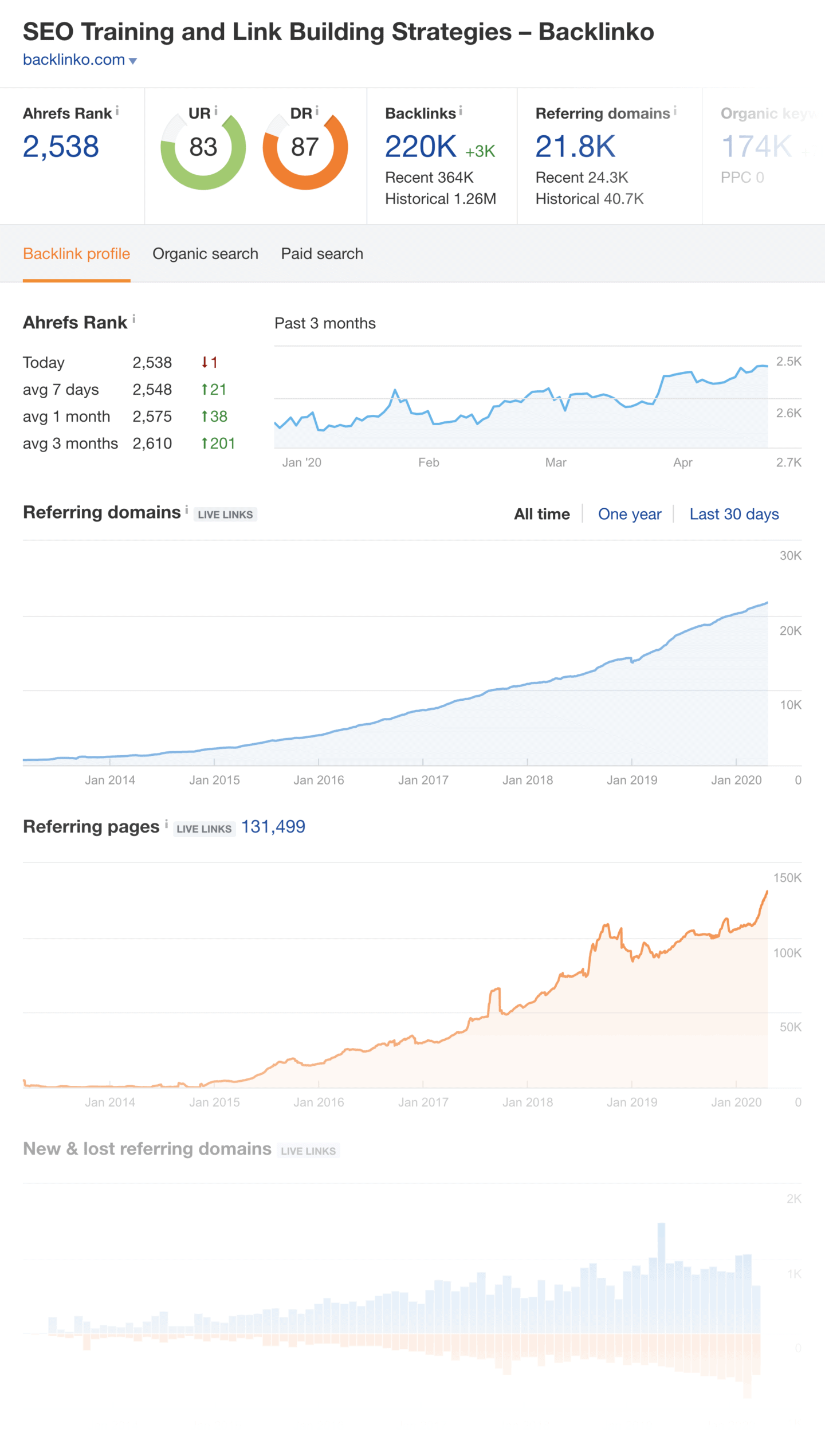825x1456 pixels.
Task: Open the Paid search tab
Action: pyautogui.click(x=321, y=253)
